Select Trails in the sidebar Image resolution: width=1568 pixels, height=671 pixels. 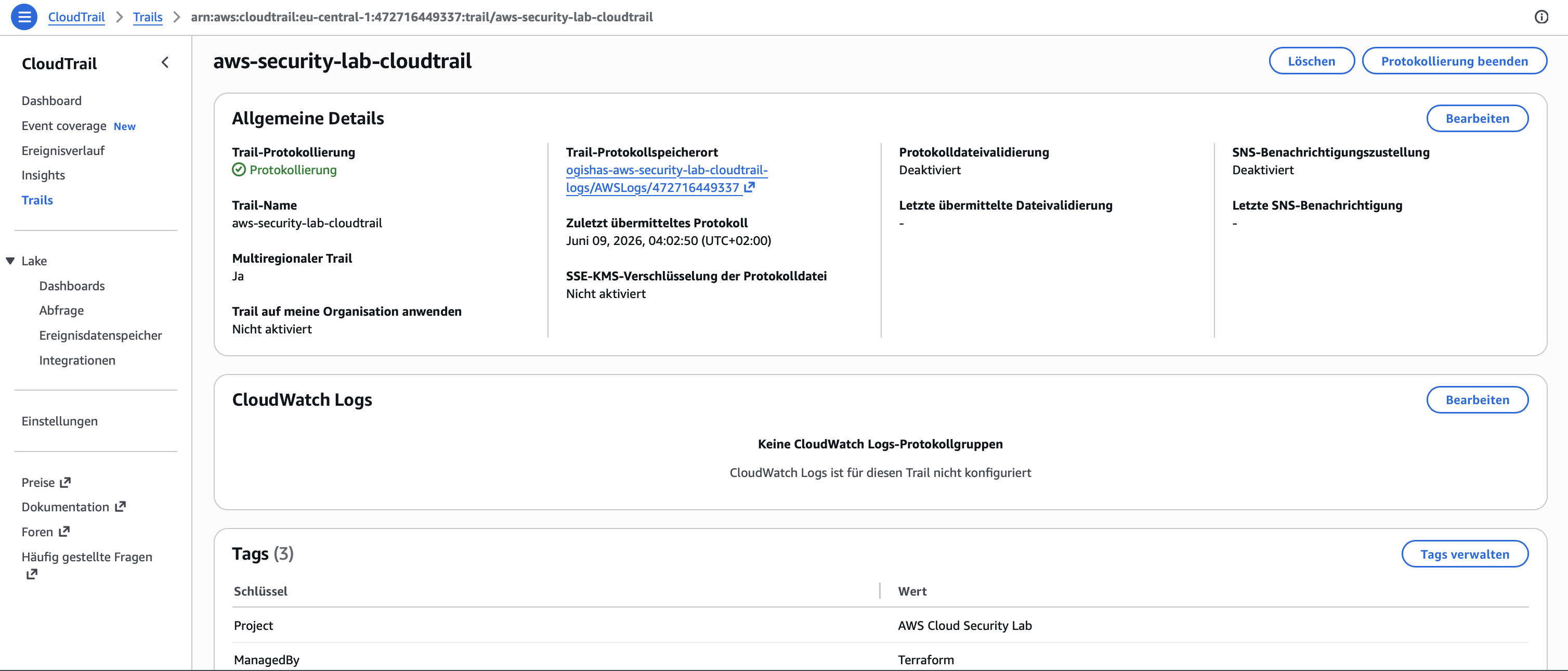pyautogui.click(x=37, y=200)
